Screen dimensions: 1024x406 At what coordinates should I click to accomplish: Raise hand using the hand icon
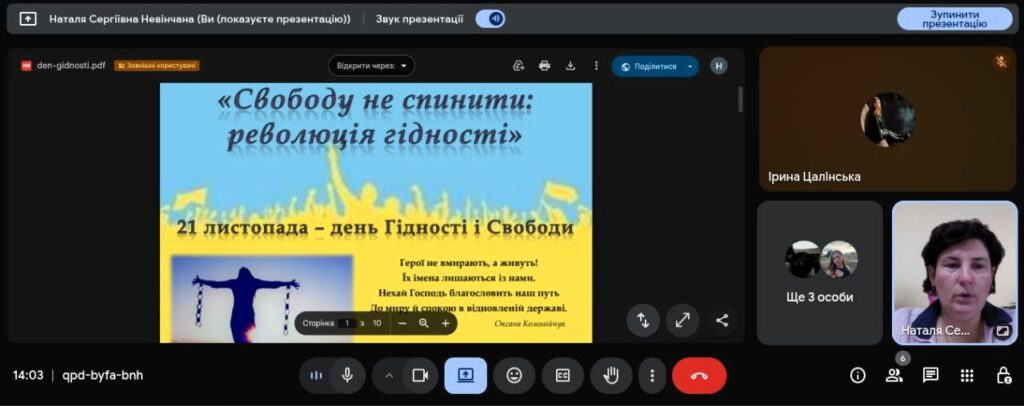[611, 375]
